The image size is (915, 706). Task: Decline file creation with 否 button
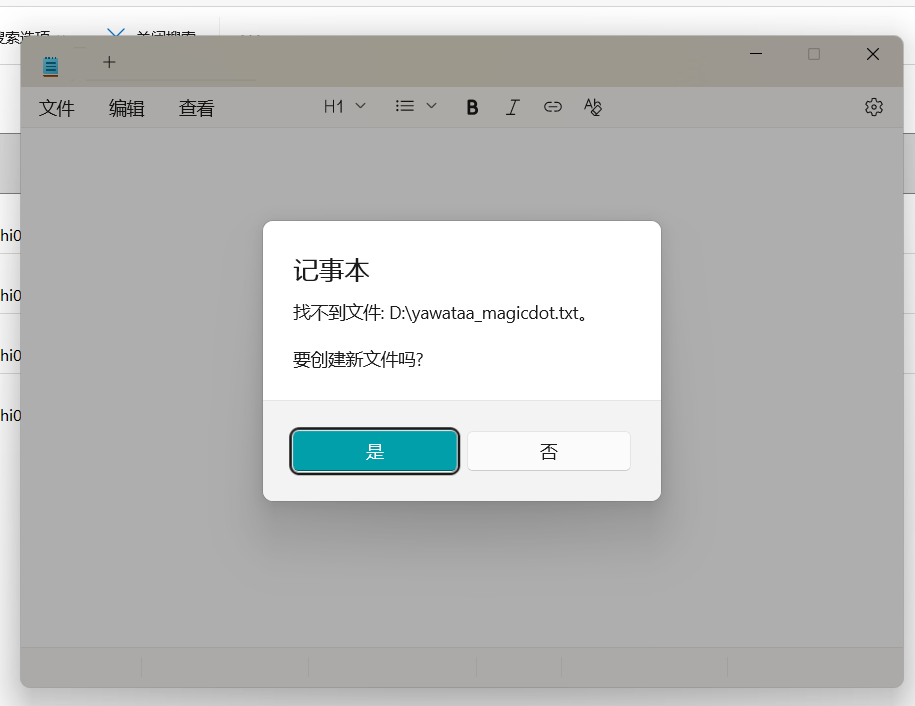click(x=549, y=451)
